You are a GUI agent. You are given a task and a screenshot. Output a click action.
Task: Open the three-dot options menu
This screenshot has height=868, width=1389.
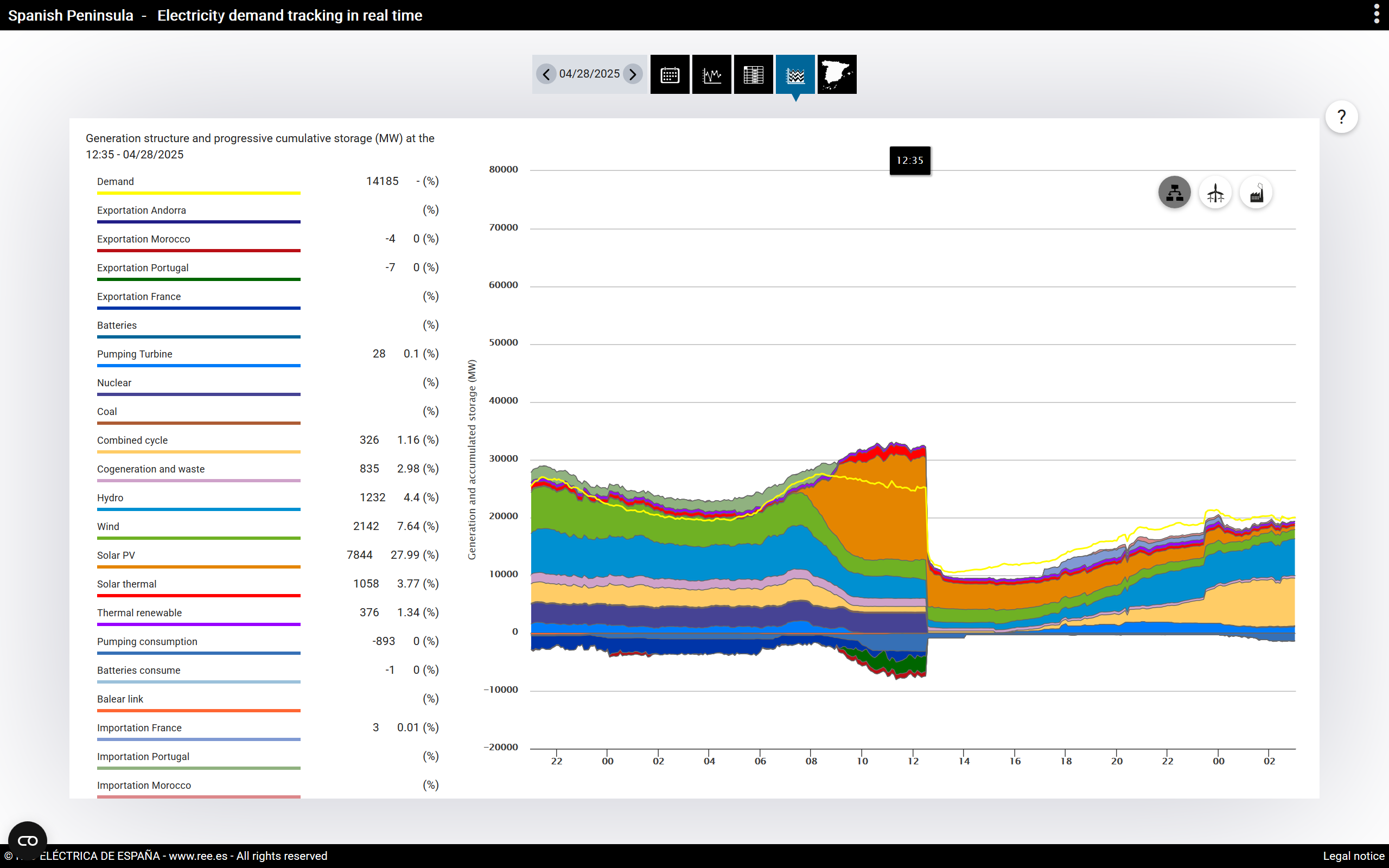[1377, 14]
